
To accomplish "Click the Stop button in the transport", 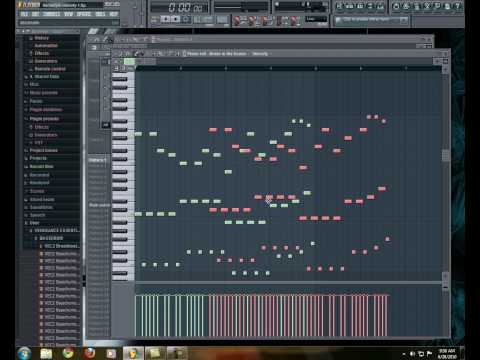I will click(x=175, y=19).
